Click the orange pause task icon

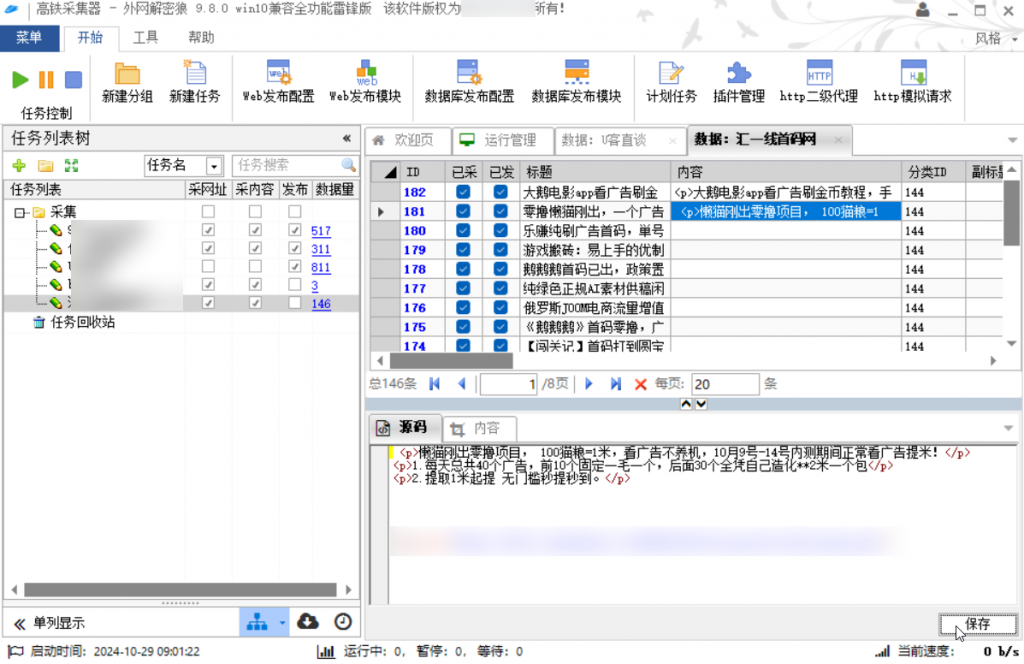tap(46, 80)
